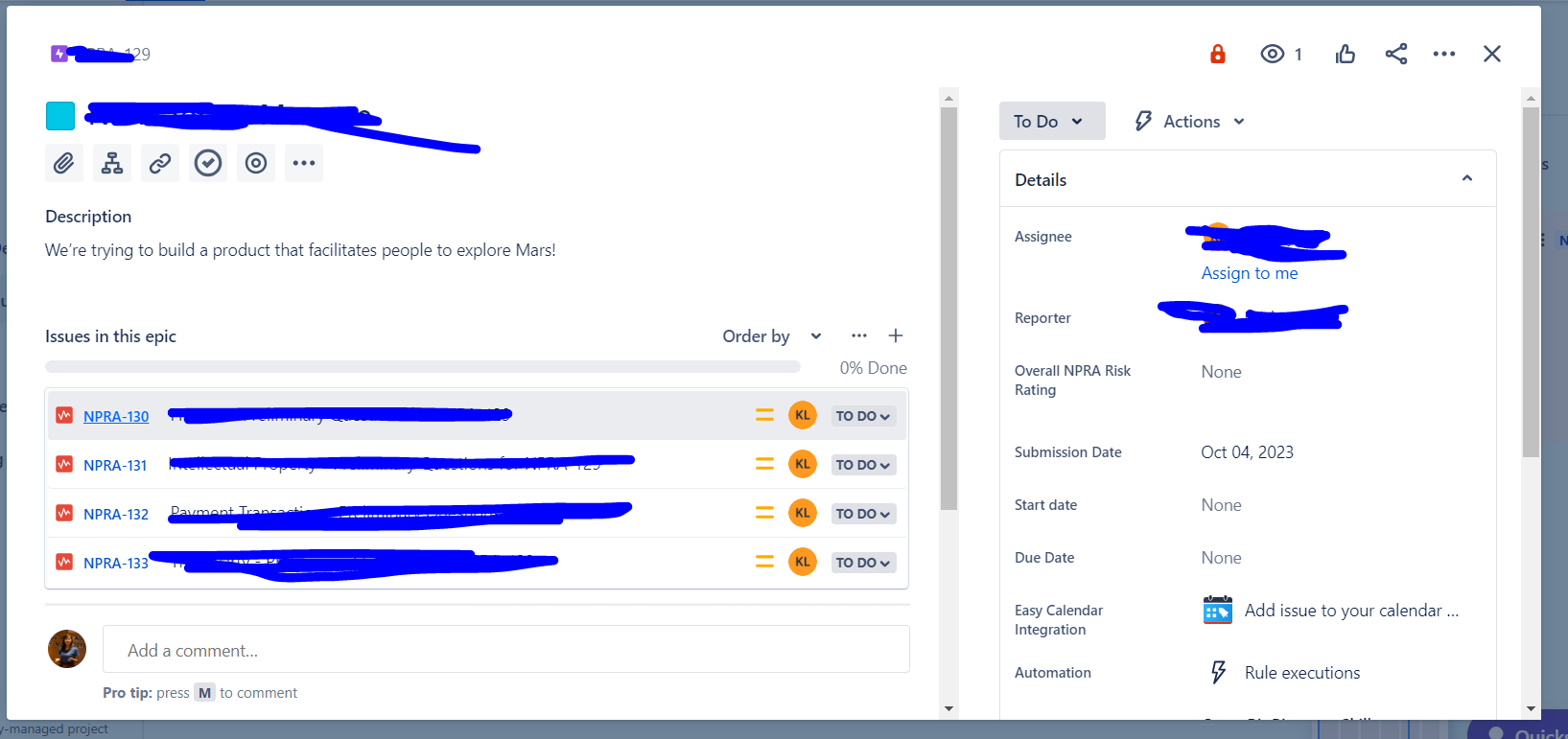Image resolution: width=1568 pixels, height=739 pixels.
Task: Click the cyan epic color swatch
Action: pyautogui.click(x=60, y=116)
